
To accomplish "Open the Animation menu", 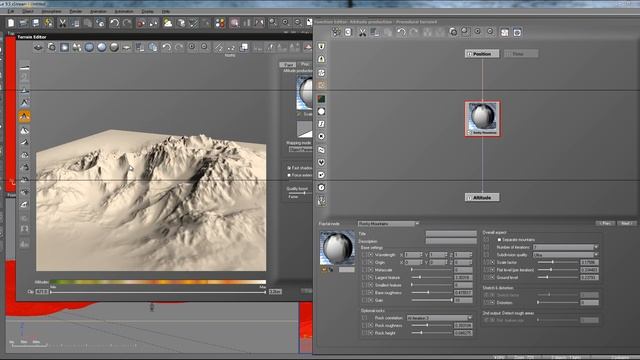I will [98, 11].
